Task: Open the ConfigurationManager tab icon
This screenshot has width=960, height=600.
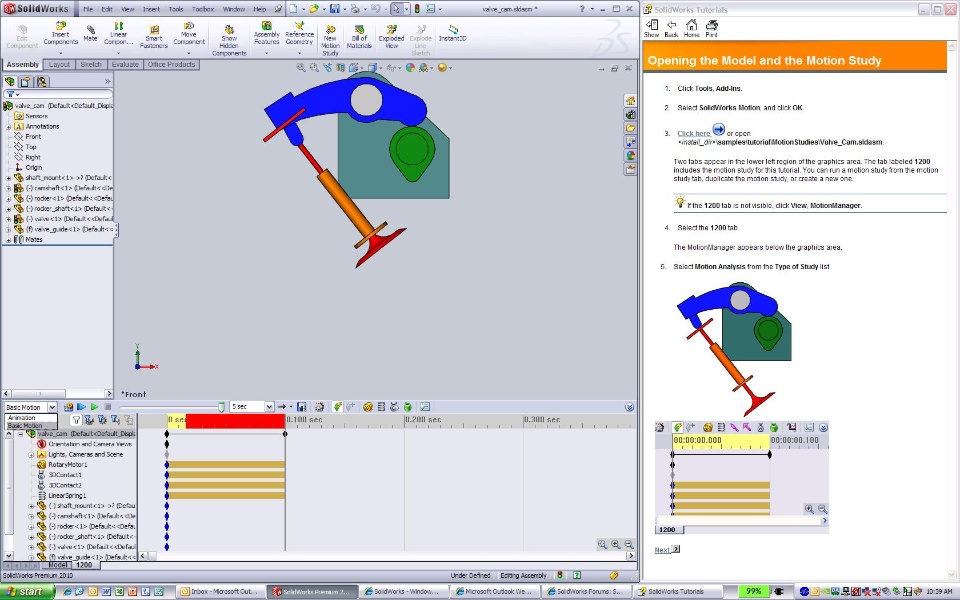Action: click(42, 81)
